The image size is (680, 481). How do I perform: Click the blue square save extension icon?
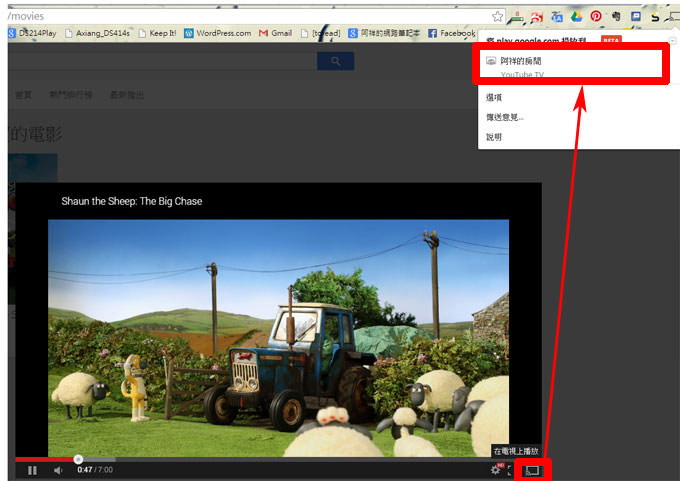click(636, 16)
